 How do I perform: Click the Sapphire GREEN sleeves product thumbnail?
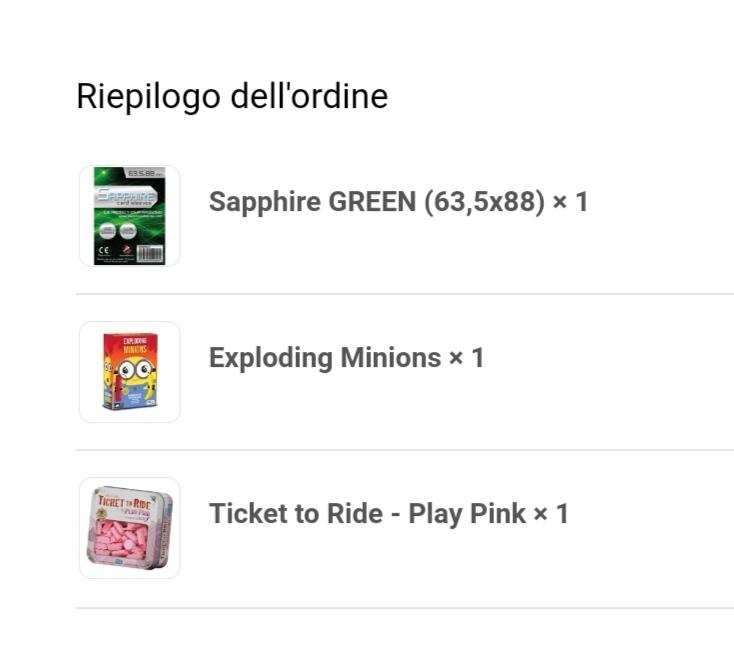point(130,216)
